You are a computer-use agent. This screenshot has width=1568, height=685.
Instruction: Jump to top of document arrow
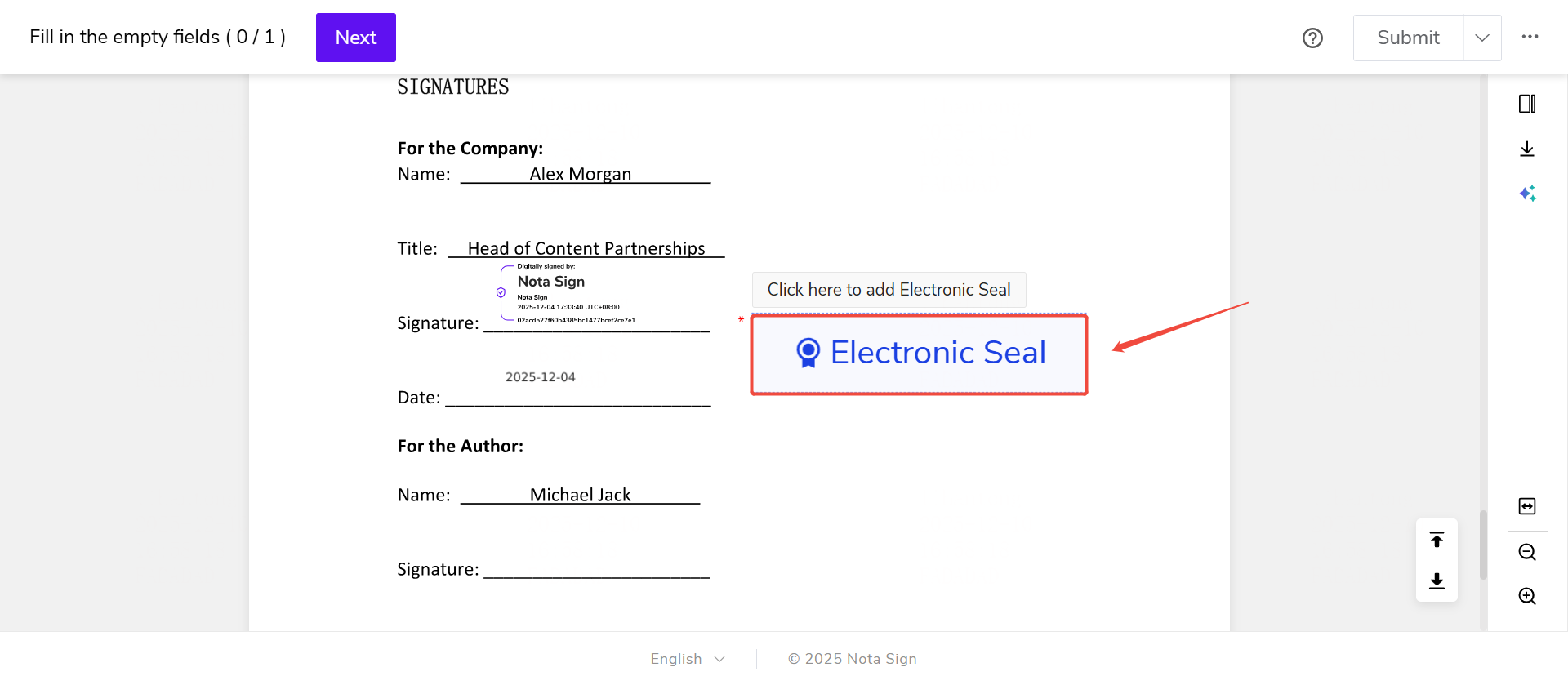pos(1437,540)
